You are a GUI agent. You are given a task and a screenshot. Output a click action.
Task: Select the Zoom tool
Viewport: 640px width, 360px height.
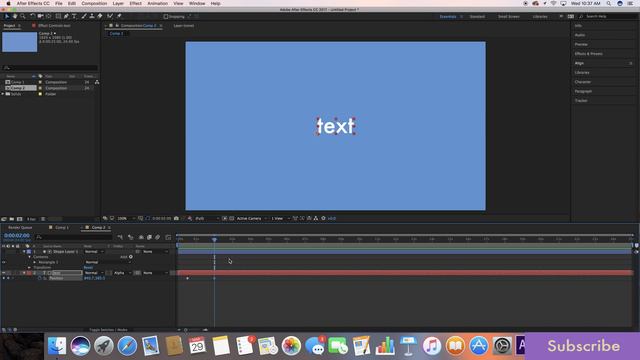(x=23, y=16)
